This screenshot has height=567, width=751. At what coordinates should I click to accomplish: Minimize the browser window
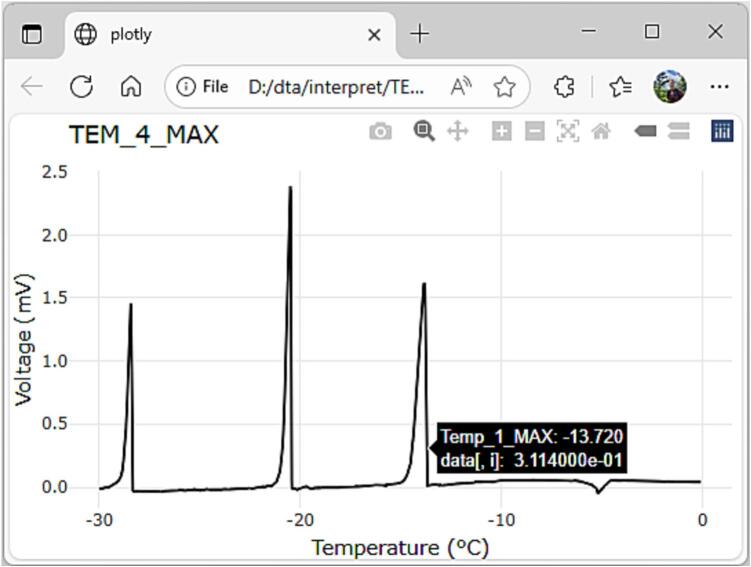tap(589, 32)
